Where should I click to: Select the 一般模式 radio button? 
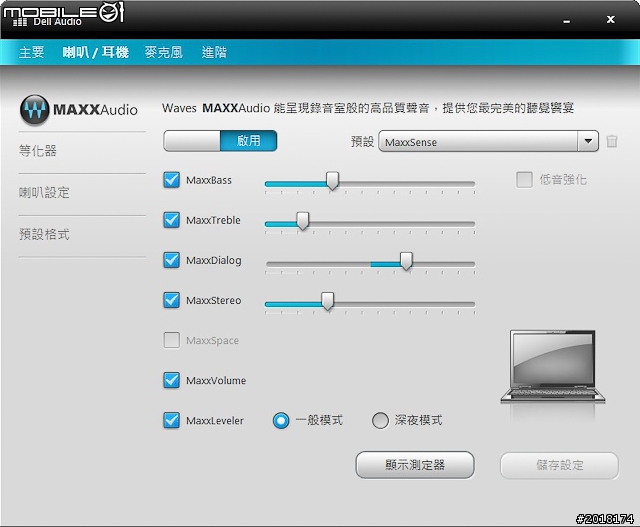coord(281,420)
